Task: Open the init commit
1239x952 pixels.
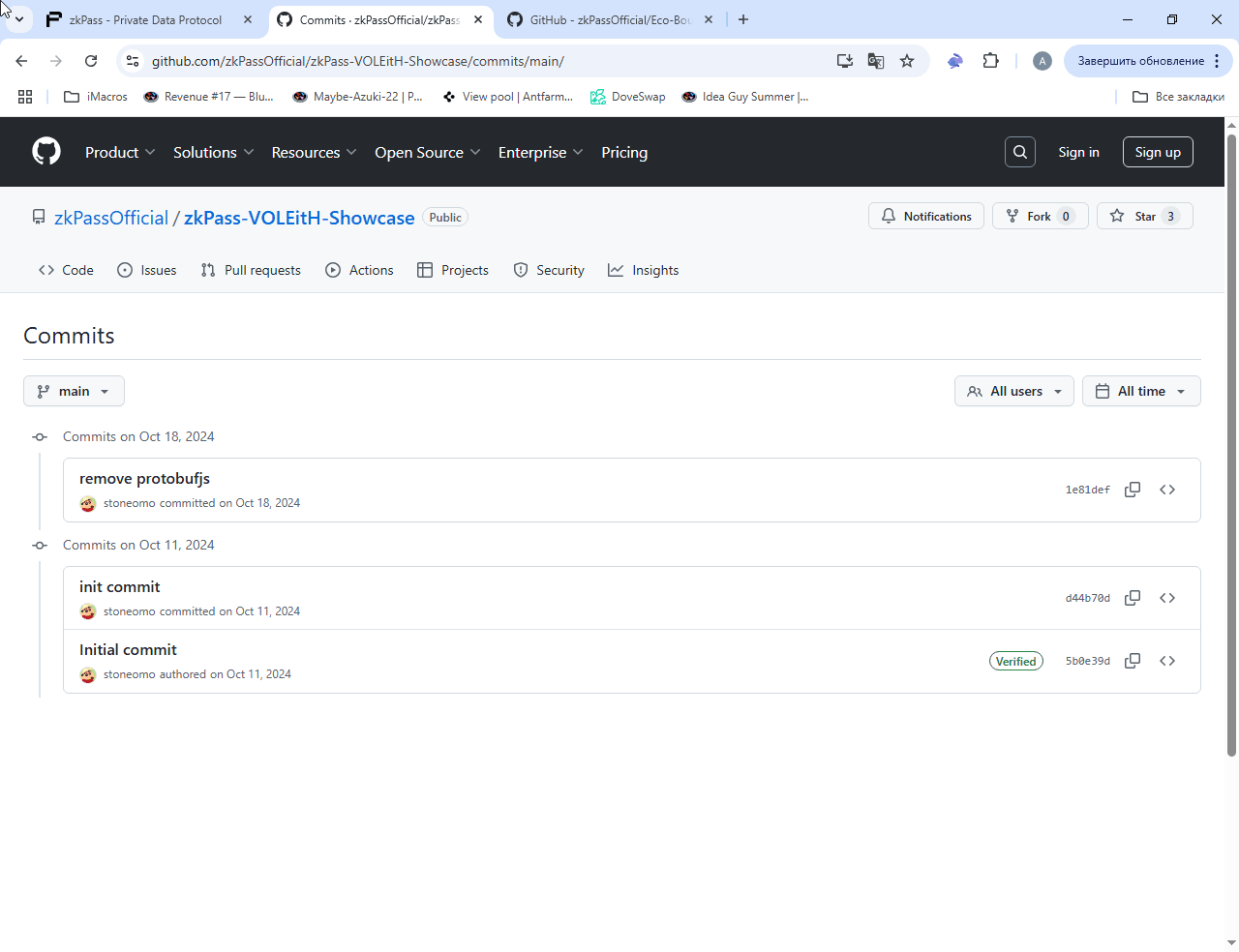Action: 120,587
